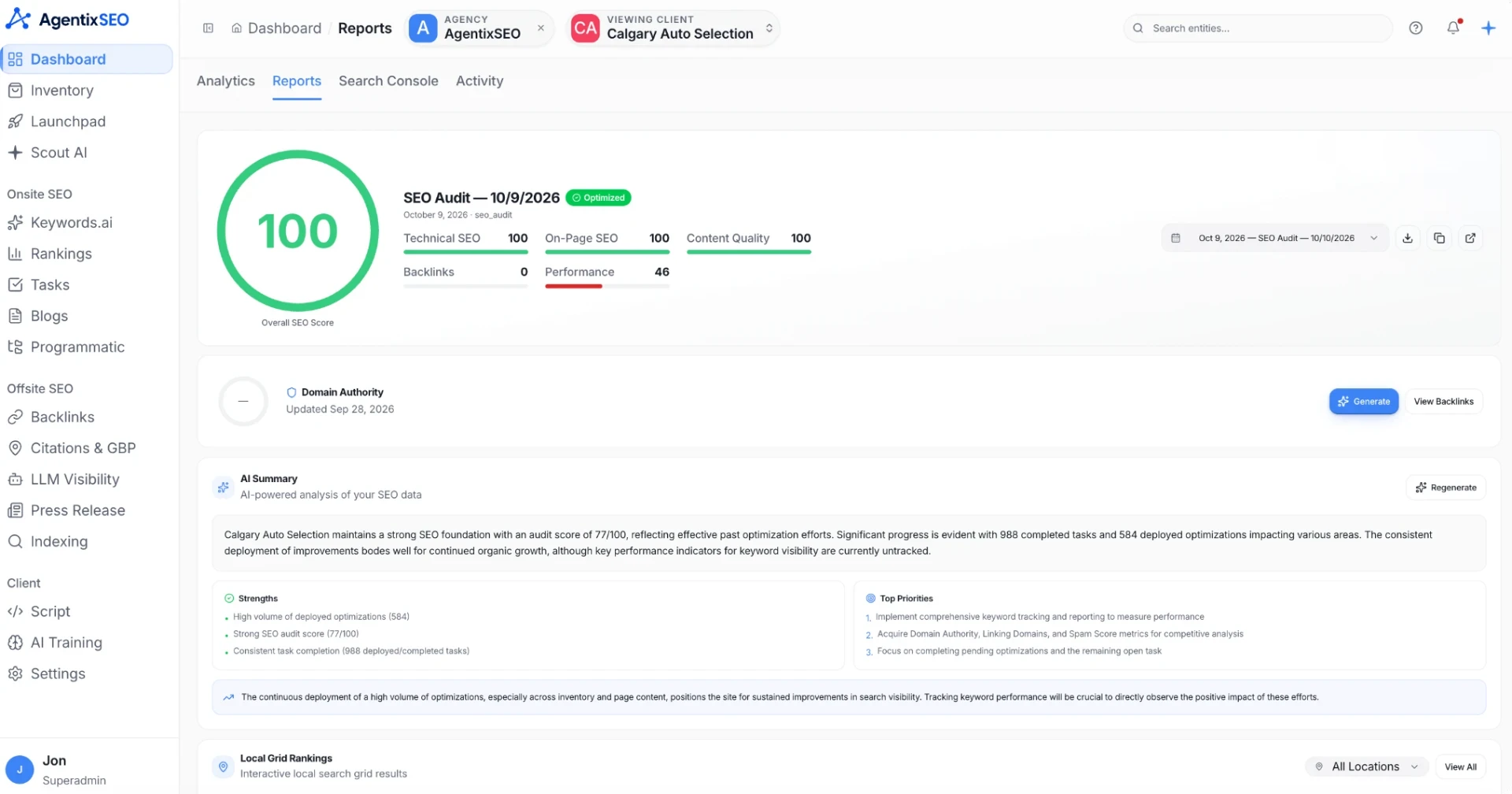Screen dimensions: 1512x794
Task: Click the Dashboard breadcrumb link
Action: click(x=276, y=28)
